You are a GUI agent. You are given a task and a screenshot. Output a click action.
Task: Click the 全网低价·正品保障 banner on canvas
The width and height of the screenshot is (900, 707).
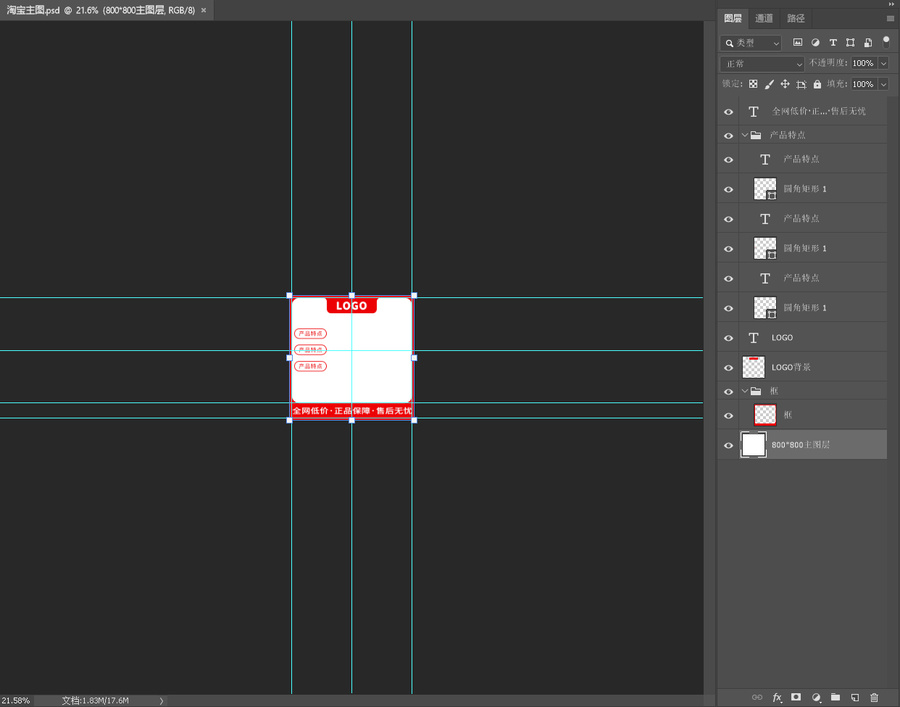coord(352,411)
